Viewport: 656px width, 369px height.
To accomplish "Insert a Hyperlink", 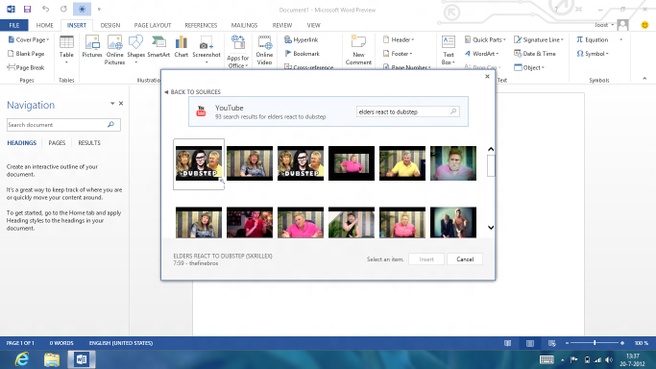I will 301,40.
